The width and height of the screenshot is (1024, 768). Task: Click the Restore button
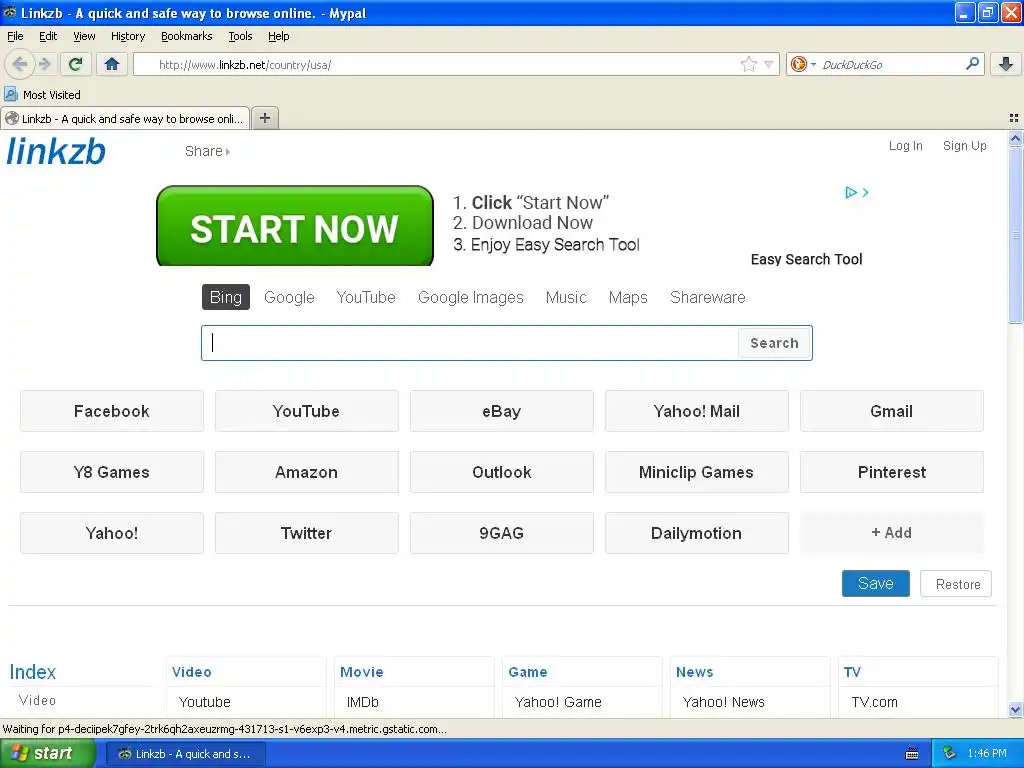(x=956, y=583)
